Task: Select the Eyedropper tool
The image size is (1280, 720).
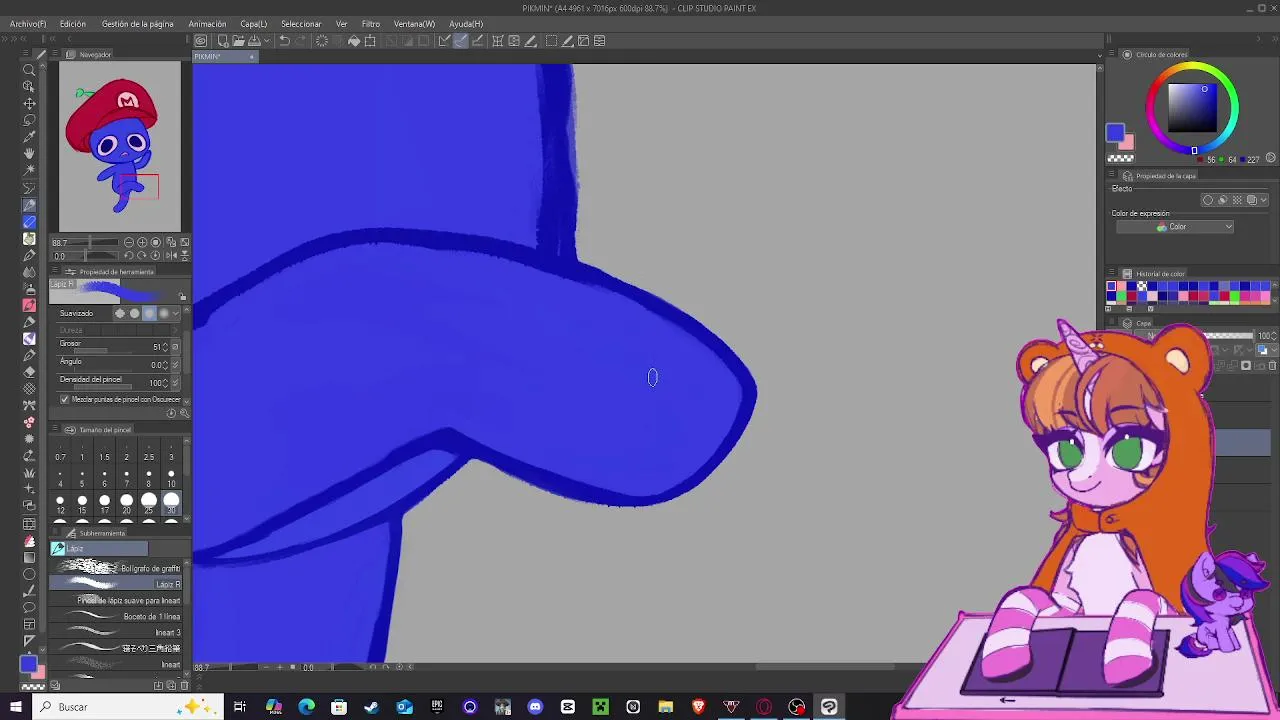Action: [x=29, y=137]
